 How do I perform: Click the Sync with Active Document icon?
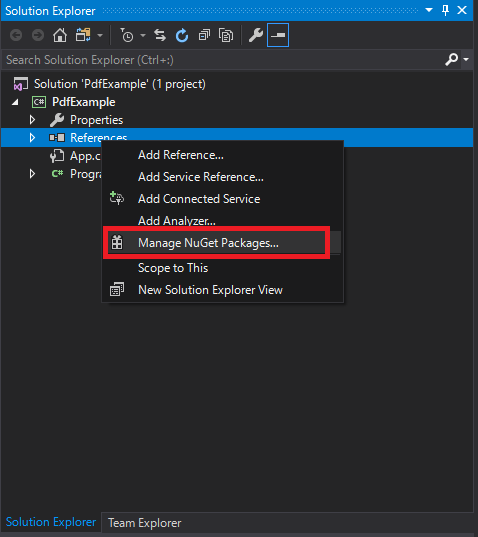click(x=160, y=35)
